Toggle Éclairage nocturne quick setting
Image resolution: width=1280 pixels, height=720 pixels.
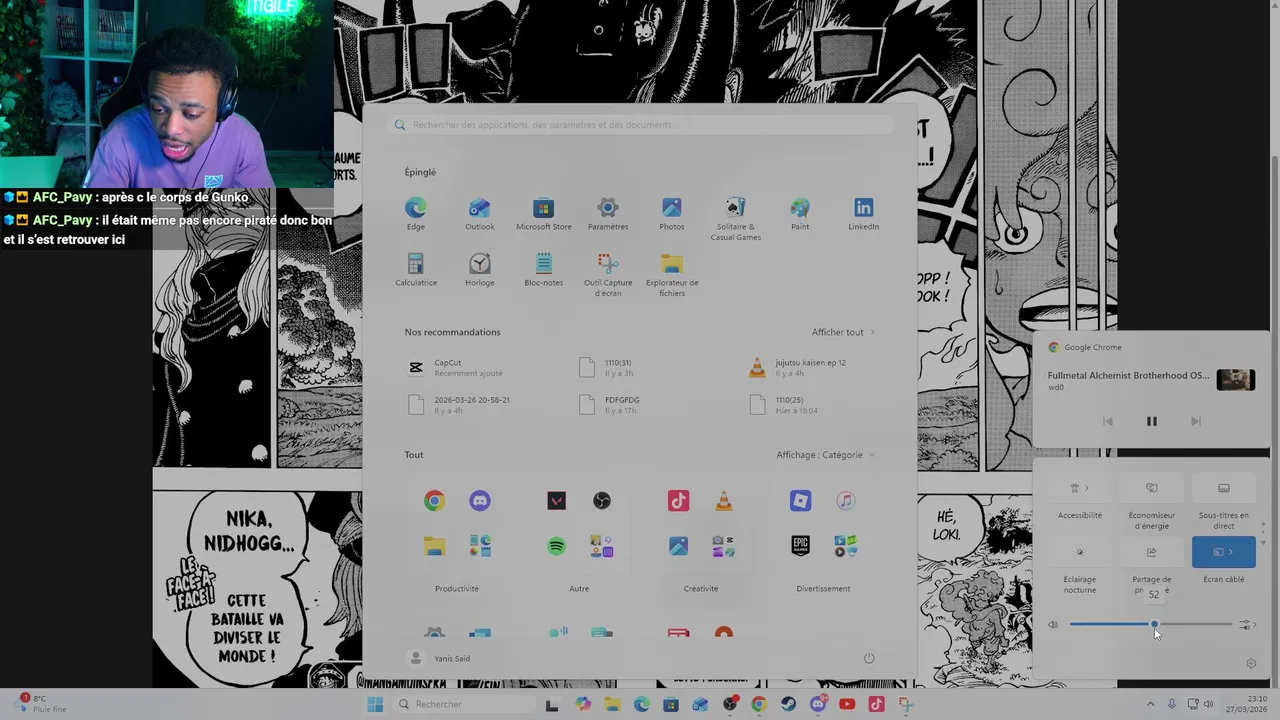click(1080, 552)
